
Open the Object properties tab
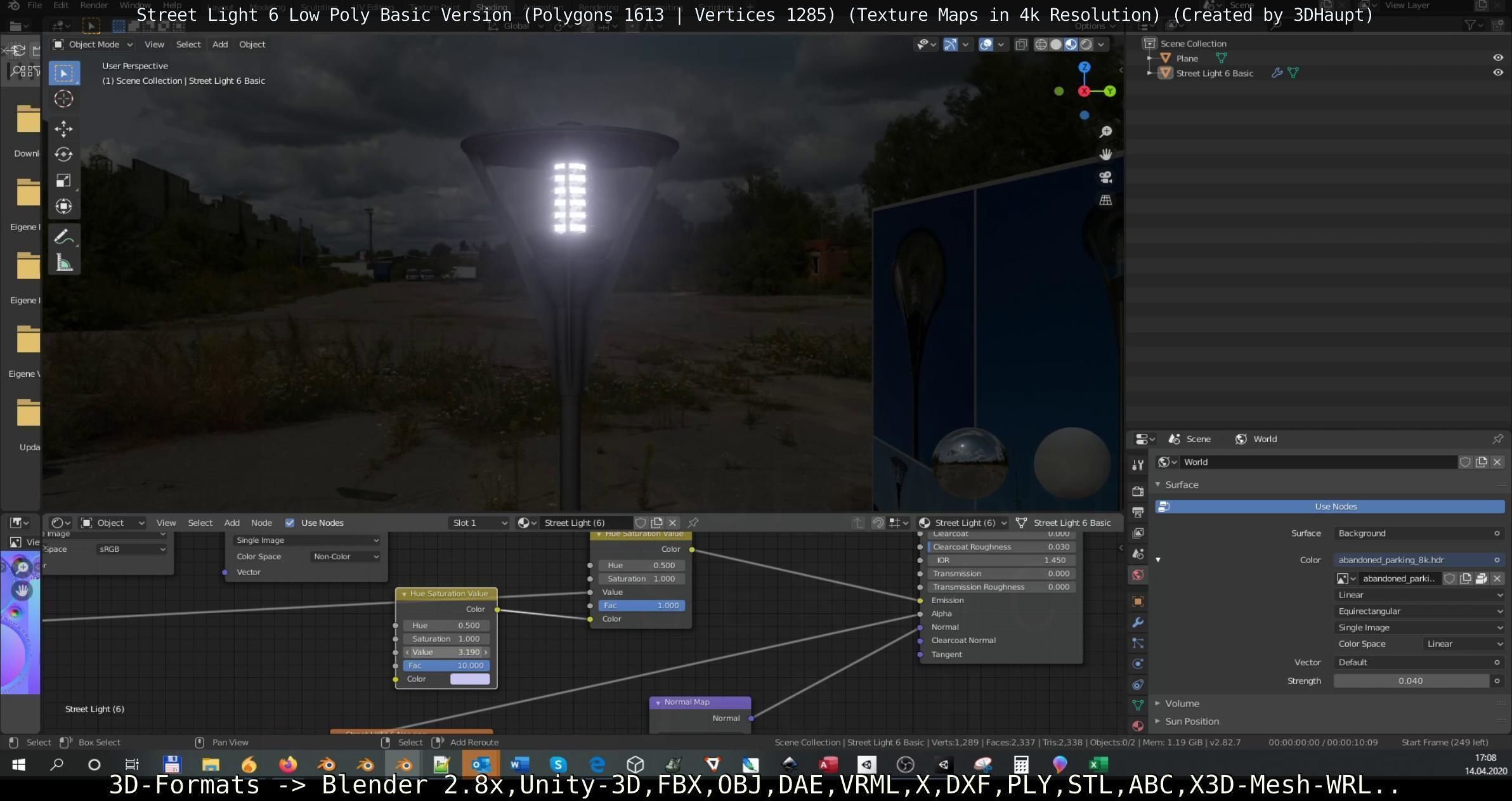pyautogui.click(x=1138, y=601)
